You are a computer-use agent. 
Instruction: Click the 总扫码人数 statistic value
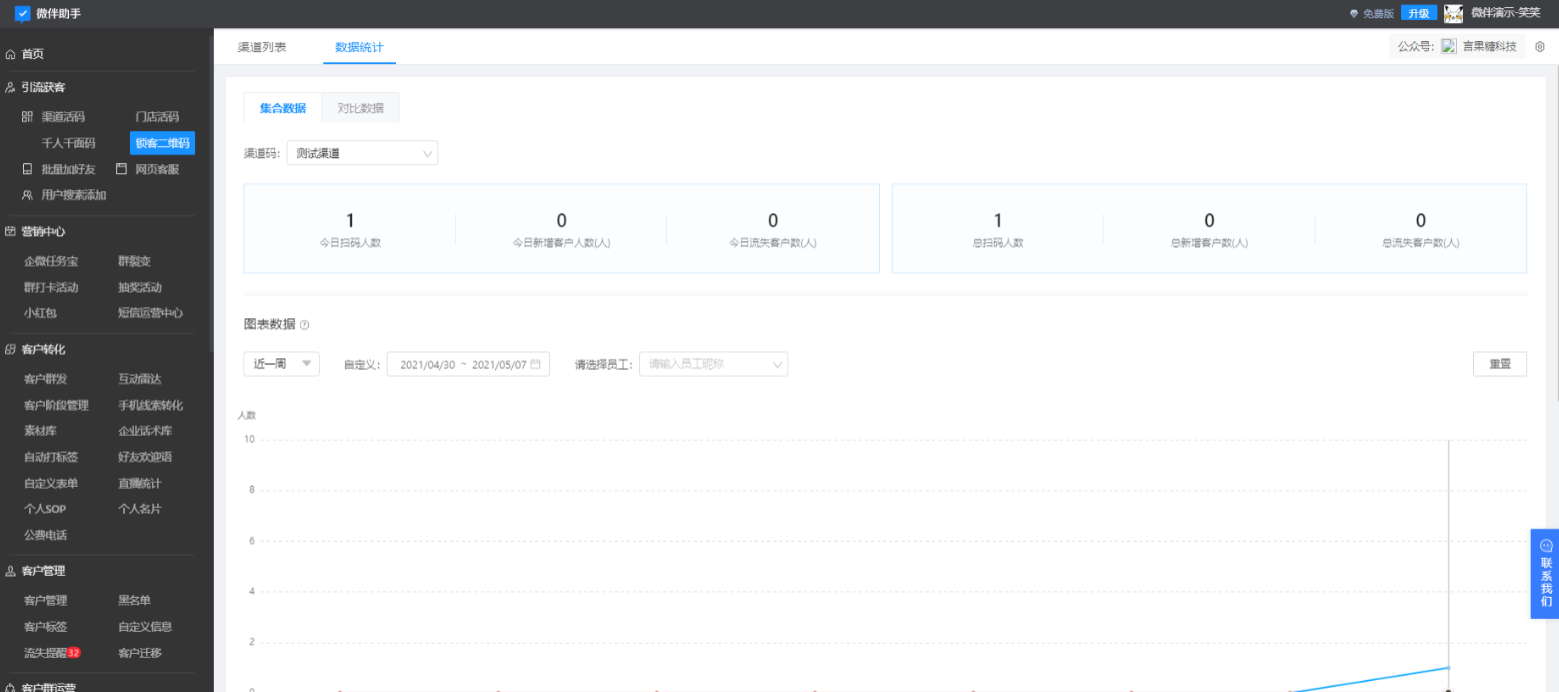click(998, 221)
